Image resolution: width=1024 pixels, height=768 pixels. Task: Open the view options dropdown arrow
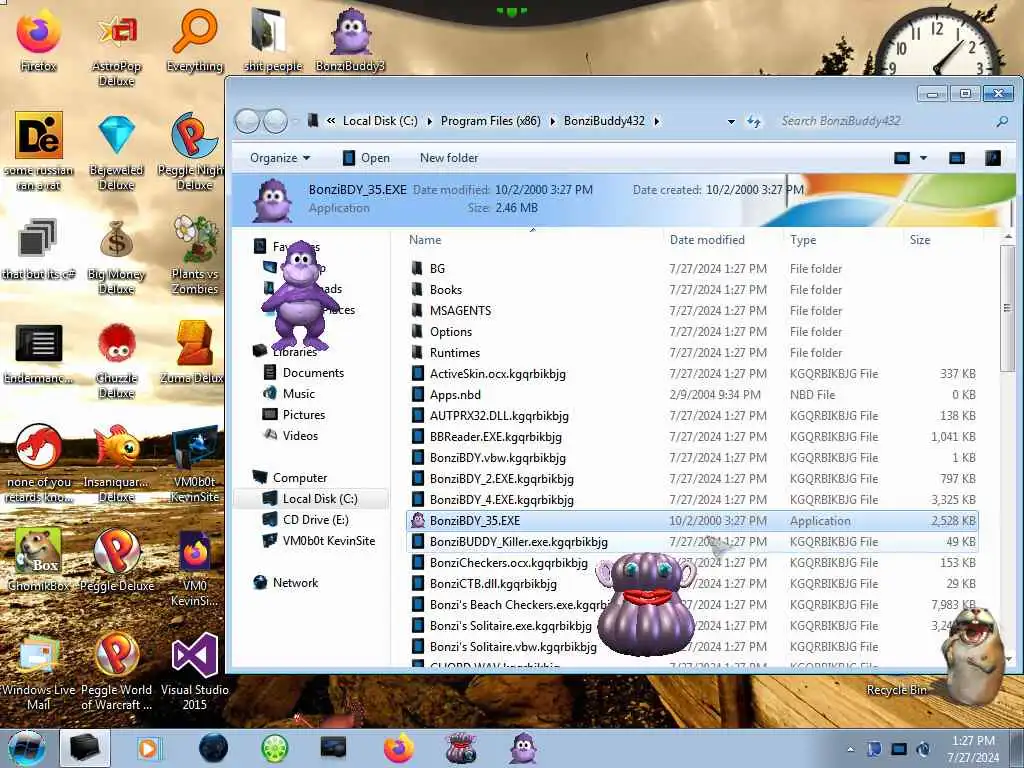pos(923,158)
